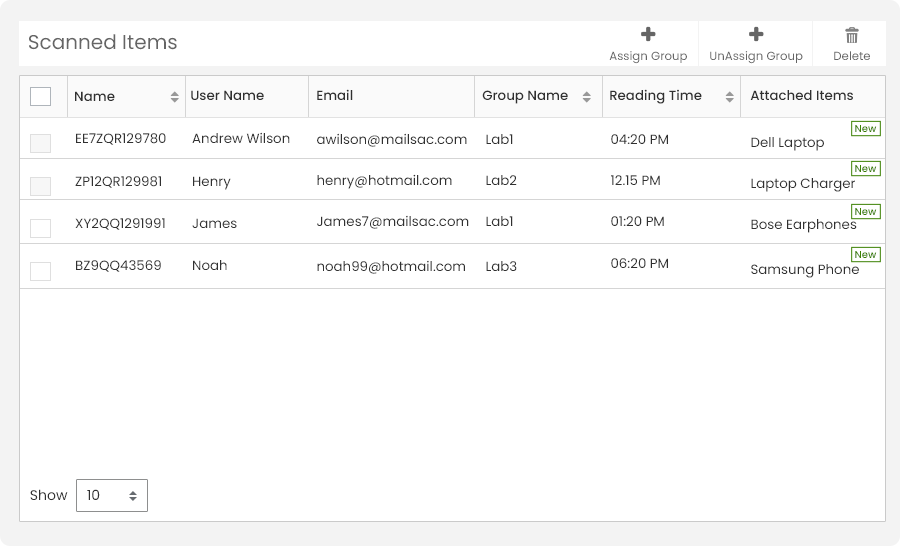
Task: Click New badge on Samsung Phone row
Action: [x=865, y=255]
